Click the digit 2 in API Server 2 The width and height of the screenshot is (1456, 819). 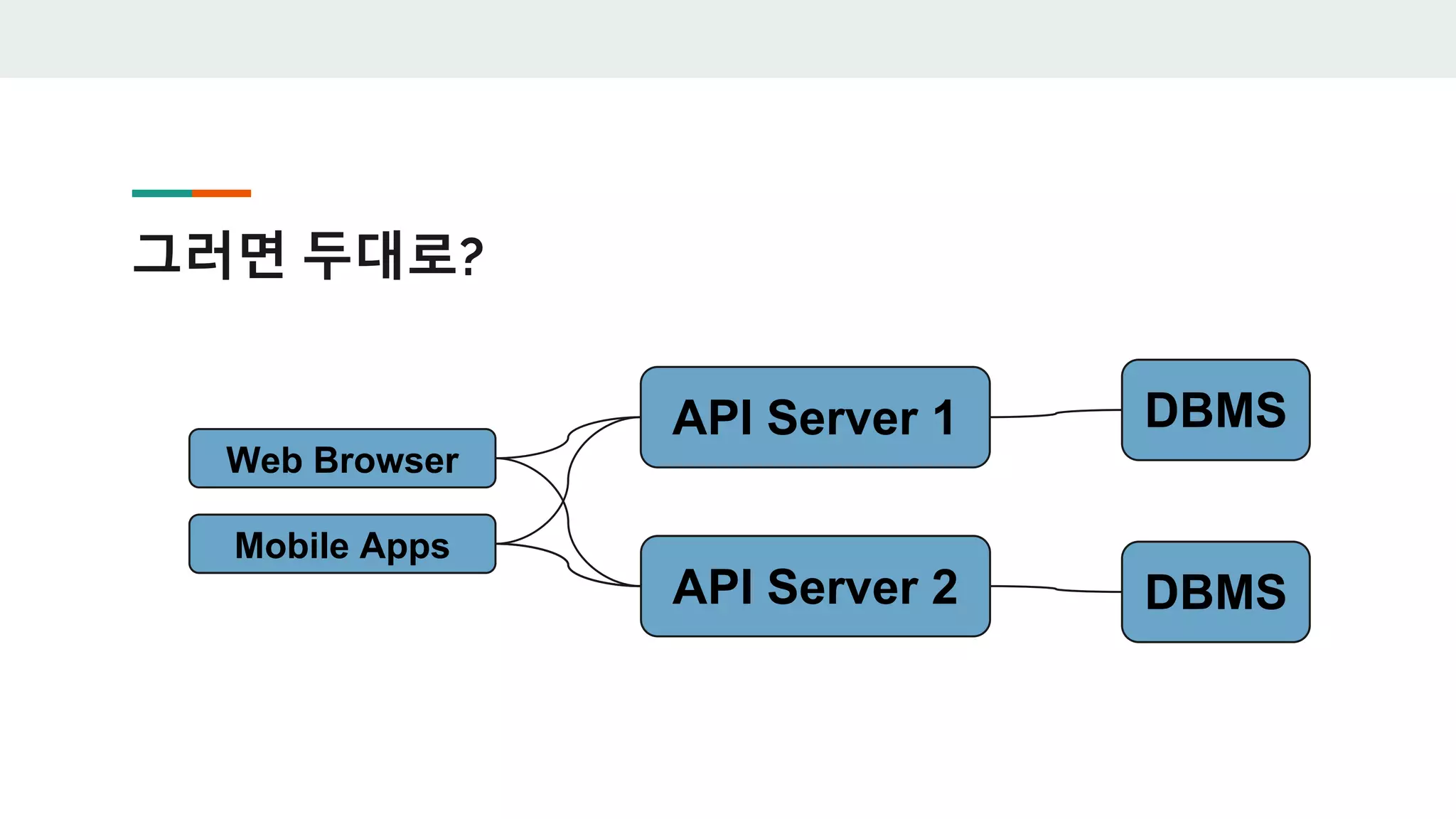(x=944, y=587)
